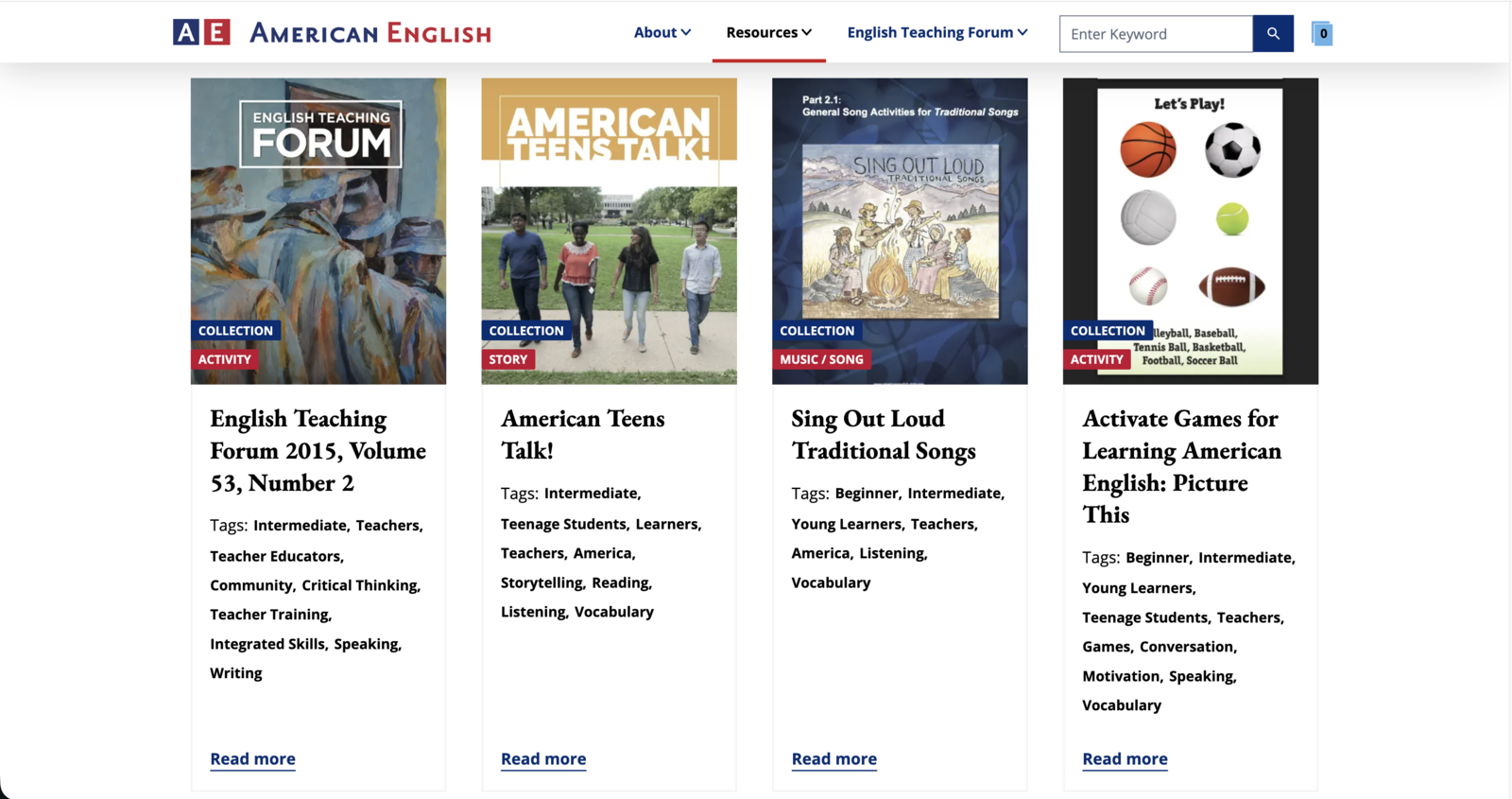Select the Writing tag
Screen dimensions: 1512x799
coord(236,673)
